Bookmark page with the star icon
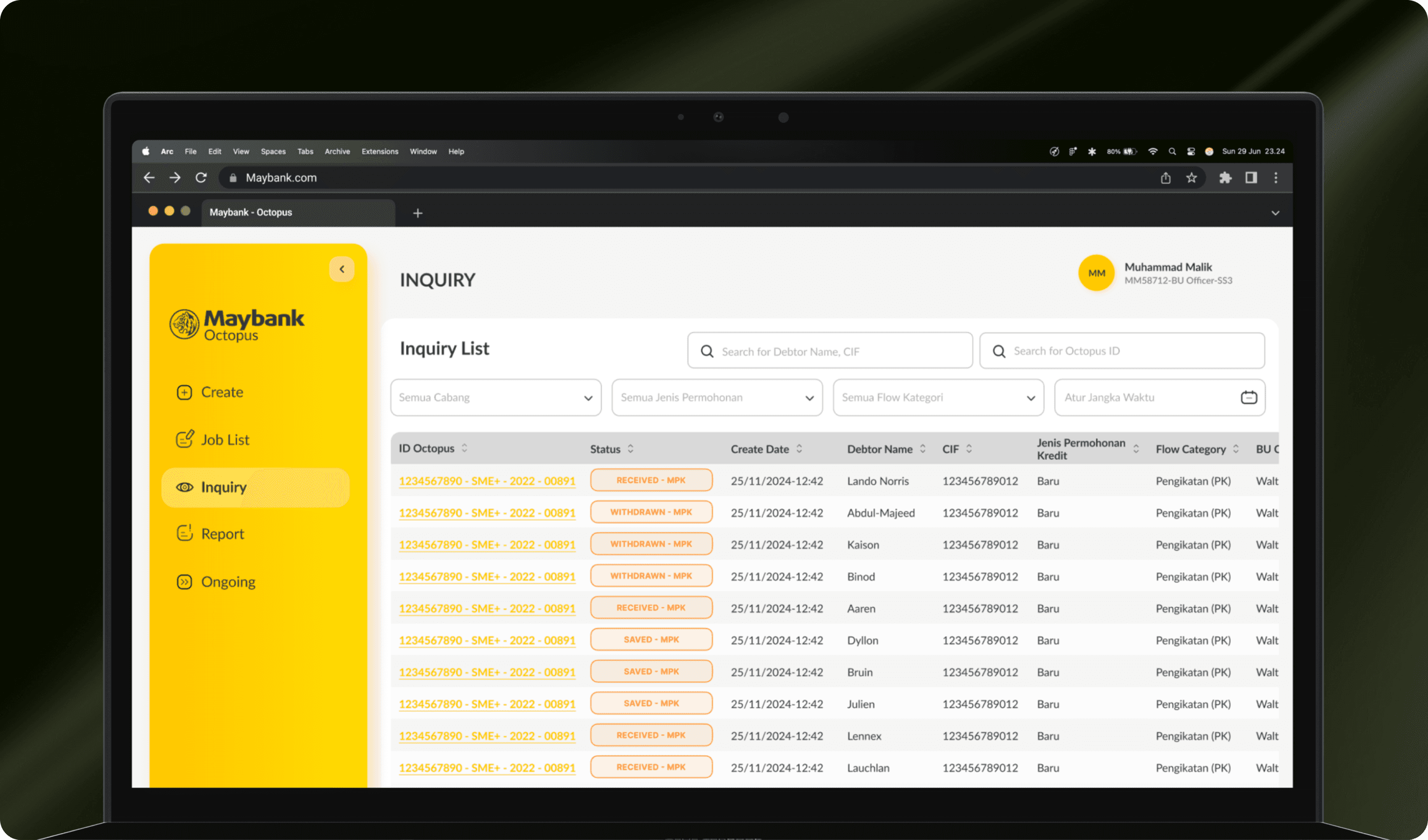 coord(1191,178)
